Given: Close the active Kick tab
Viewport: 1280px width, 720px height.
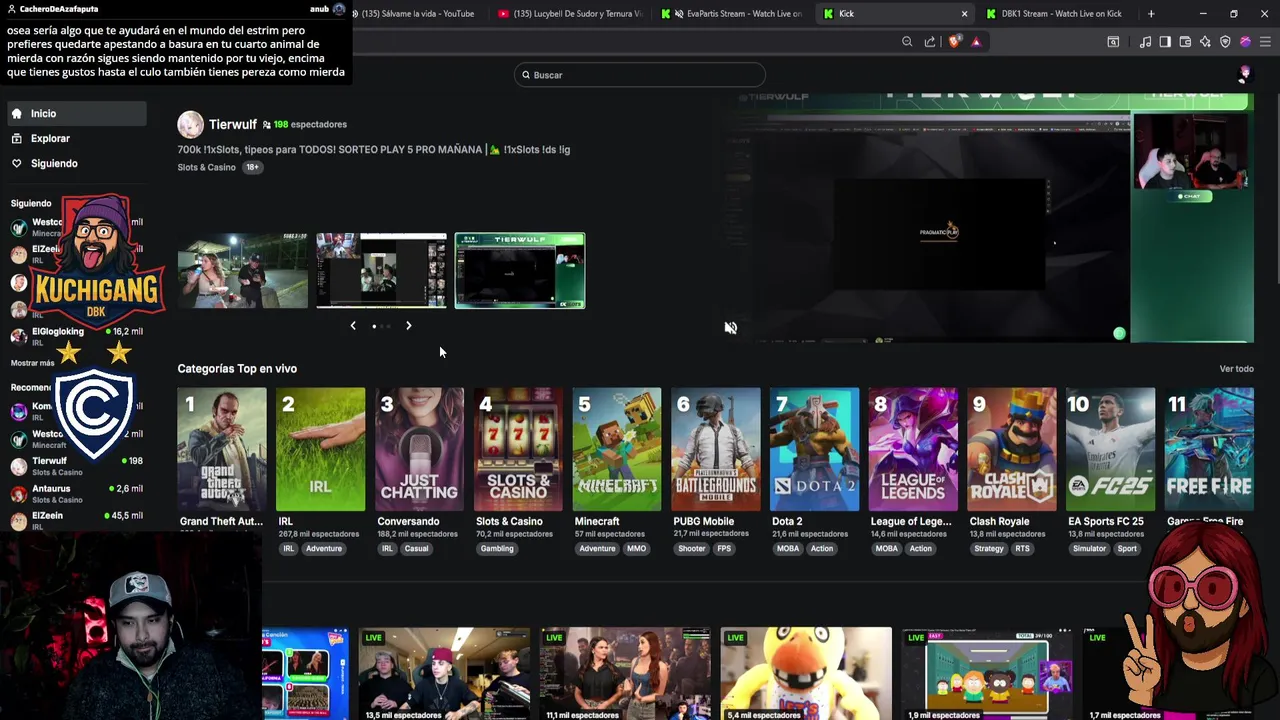Looking at the screenshot, I should click(964, 14).
